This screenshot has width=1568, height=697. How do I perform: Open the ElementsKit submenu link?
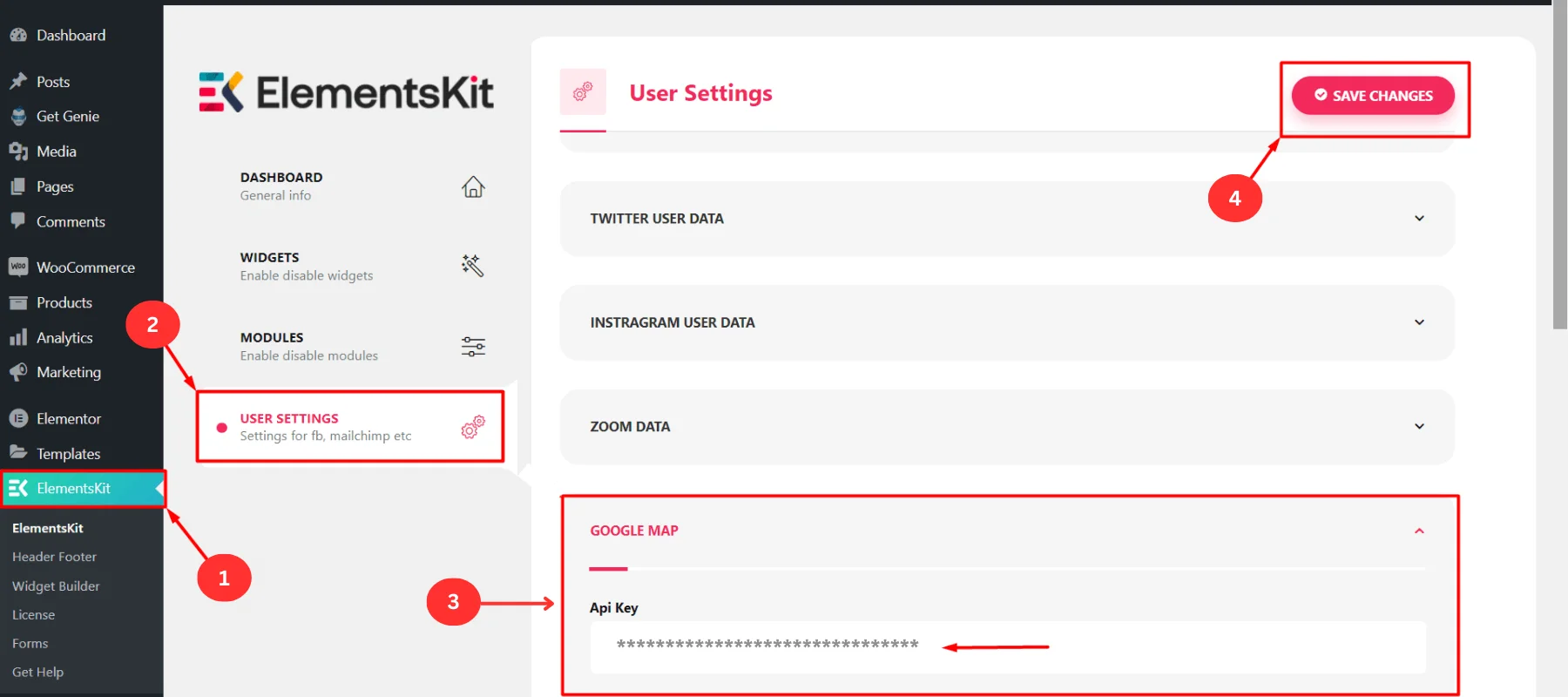pyautogui.click(x=48, y=528)
